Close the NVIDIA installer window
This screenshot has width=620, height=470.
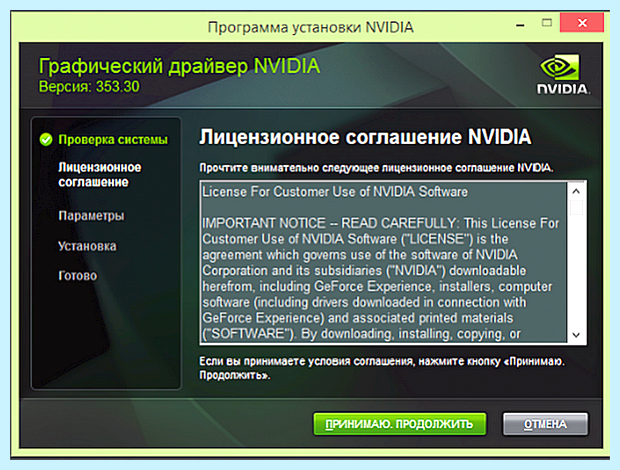(x=582, y=23)
